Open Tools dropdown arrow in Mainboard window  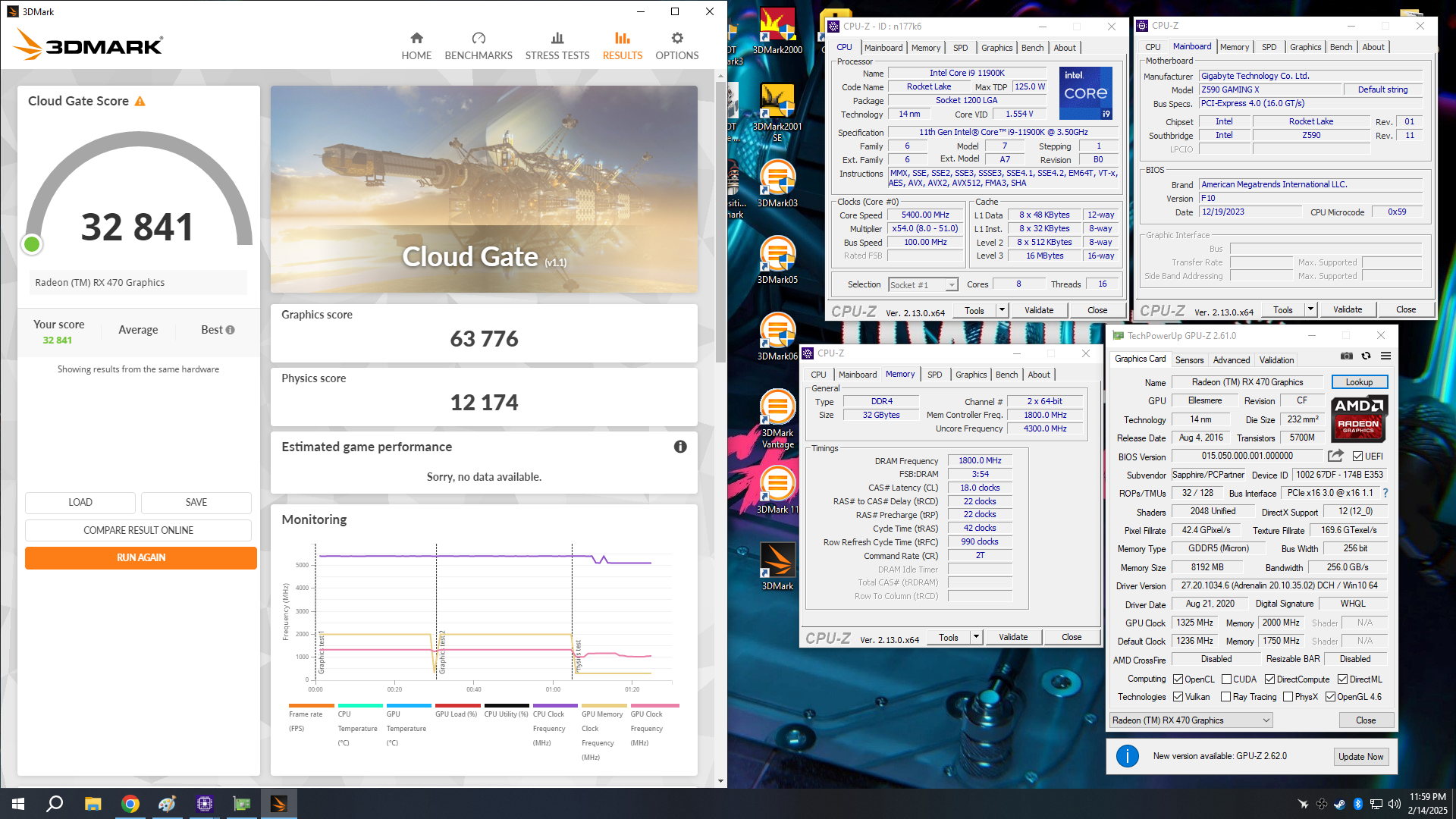point(1310,309)
